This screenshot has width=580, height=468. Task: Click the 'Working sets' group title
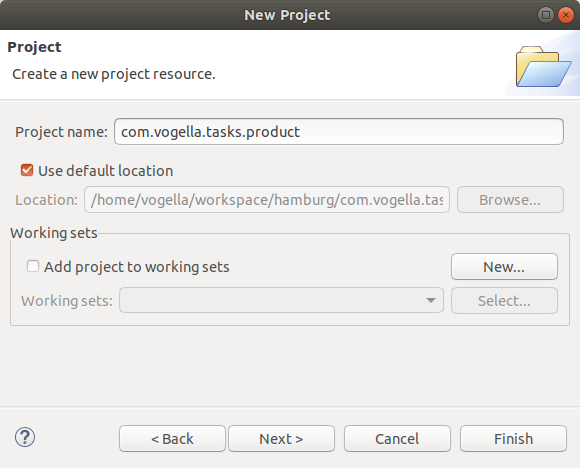(54, 233)
